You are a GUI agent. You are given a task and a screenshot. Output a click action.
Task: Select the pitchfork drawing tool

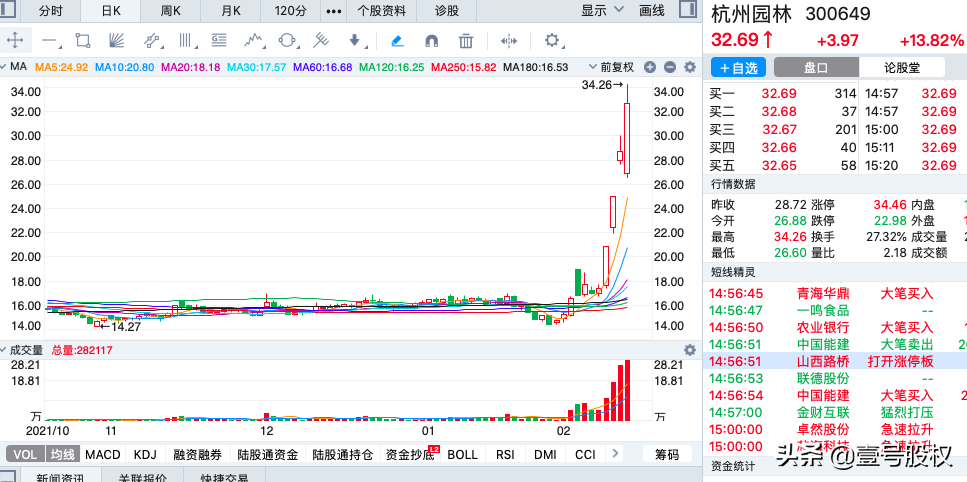coord(320,41)
